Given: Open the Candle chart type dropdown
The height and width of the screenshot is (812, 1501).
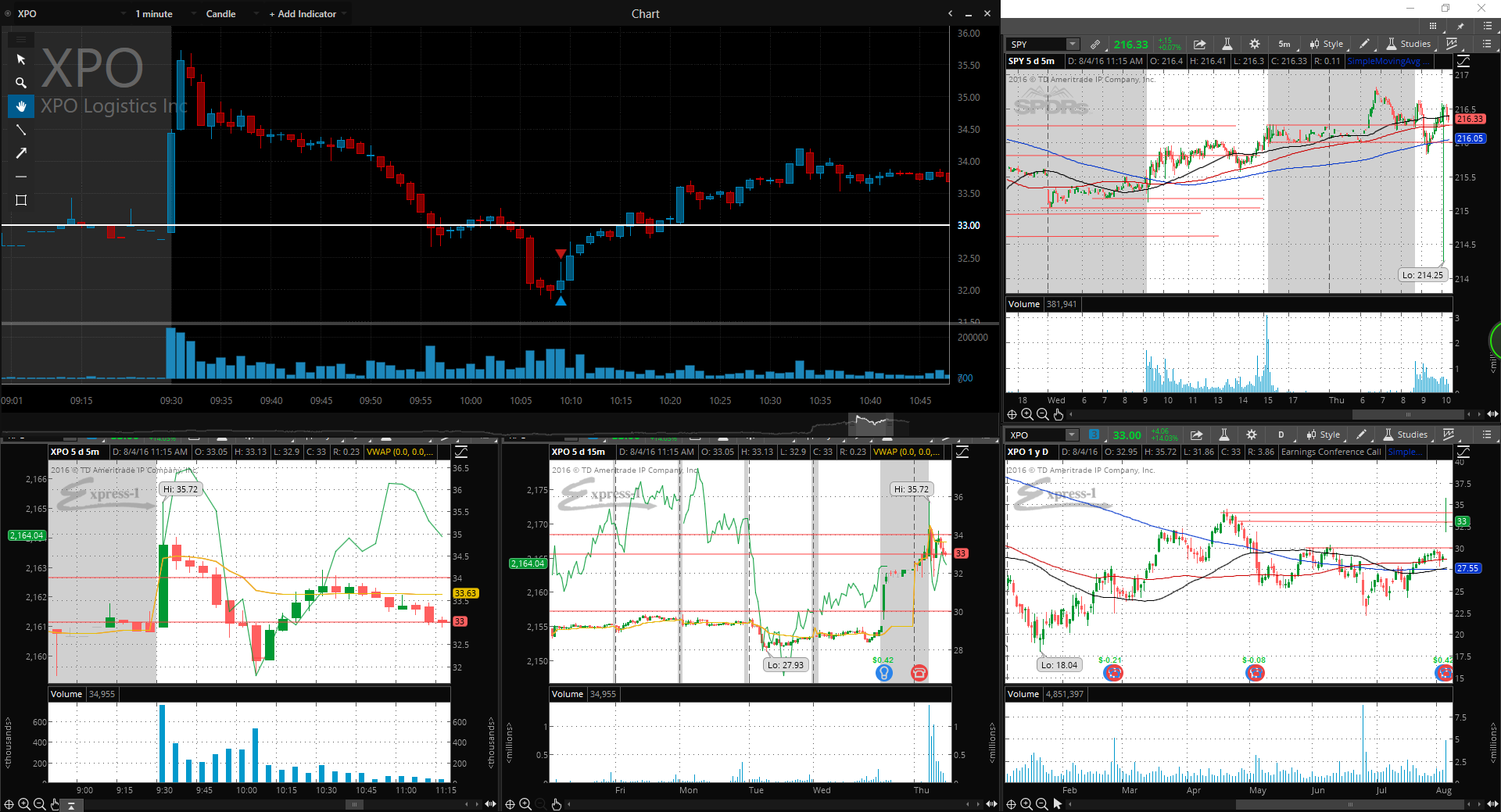Looking at the screenshot, I should tap(221, 14).
